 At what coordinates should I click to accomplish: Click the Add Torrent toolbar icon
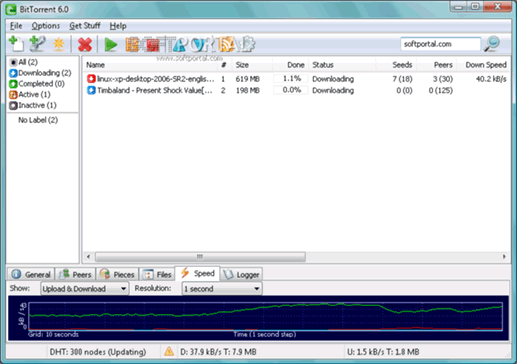(16, 44)
